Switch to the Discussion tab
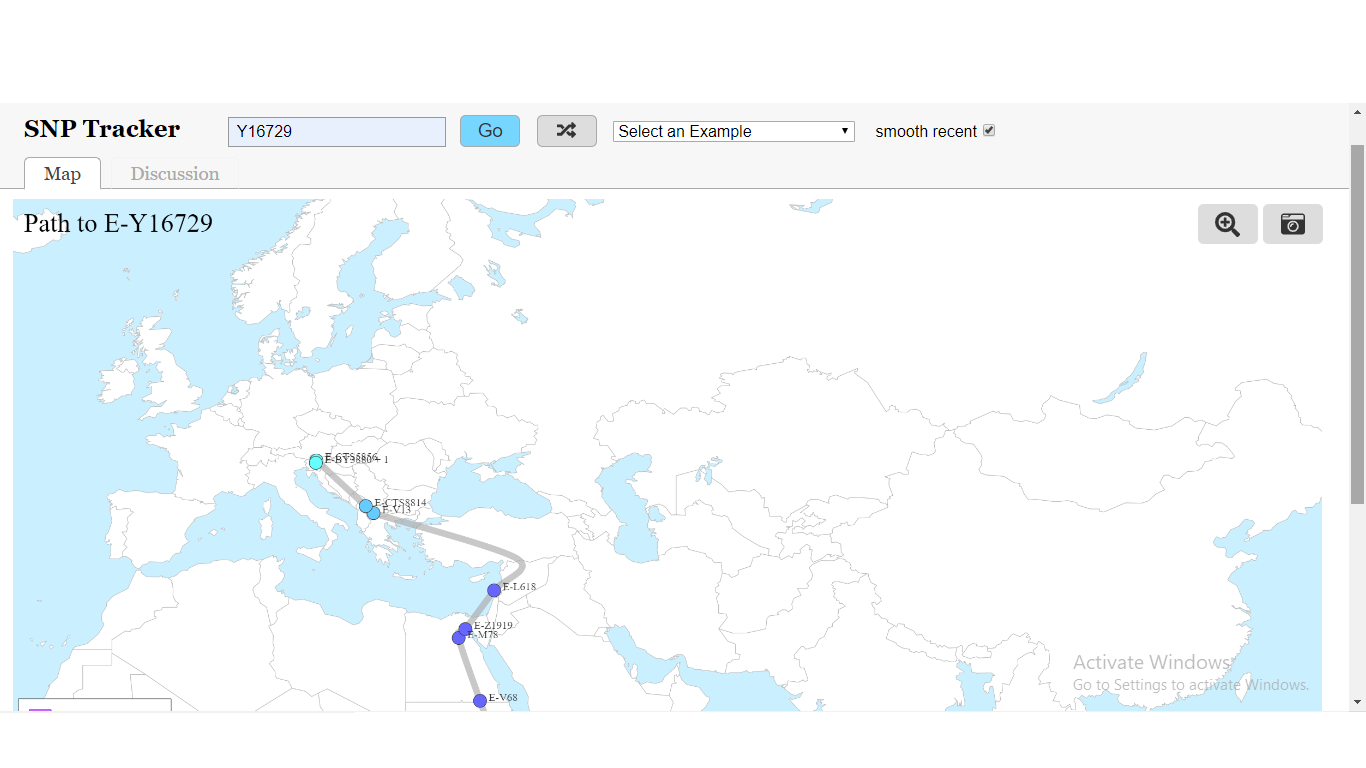Viewport: 1366px width, 768px height. 174,173
